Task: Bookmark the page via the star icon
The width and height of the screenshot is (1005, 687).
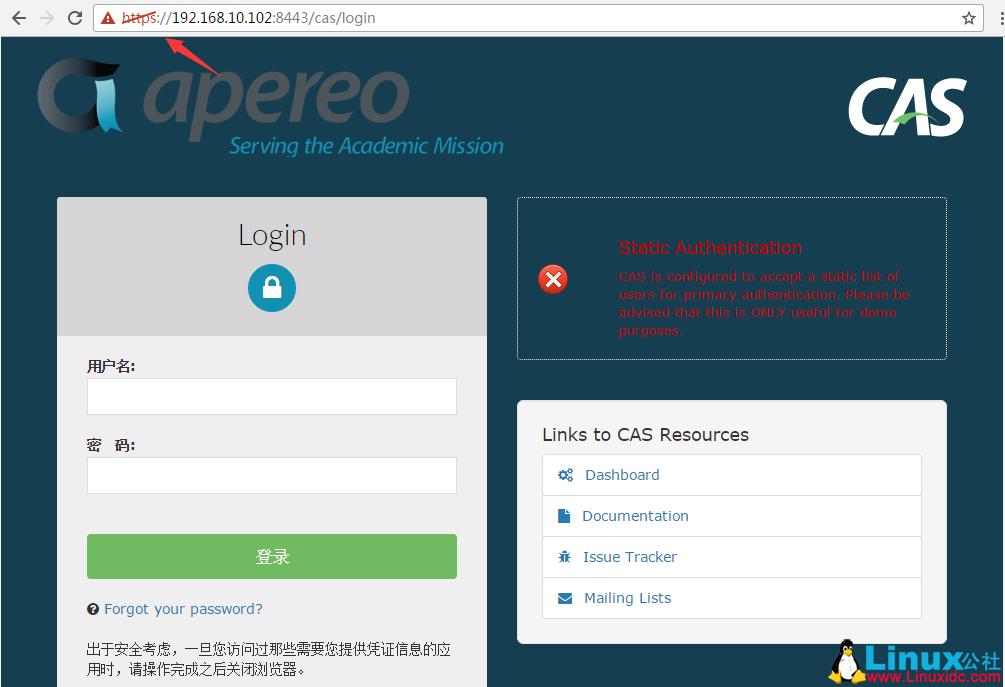Action: point(971,17)
